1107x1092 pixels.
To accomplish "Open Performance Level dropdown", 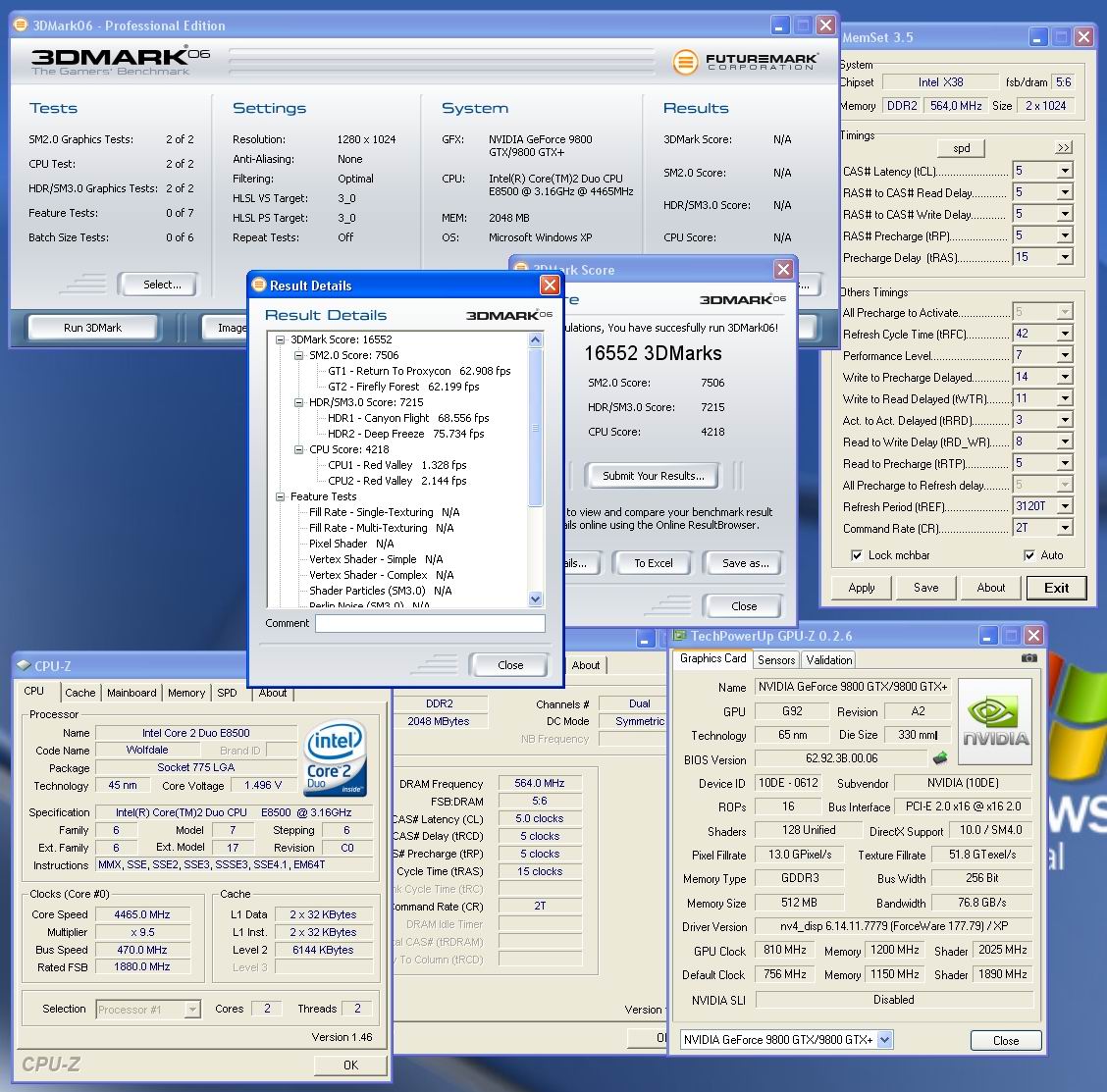I will click(x=1065, y=355).
